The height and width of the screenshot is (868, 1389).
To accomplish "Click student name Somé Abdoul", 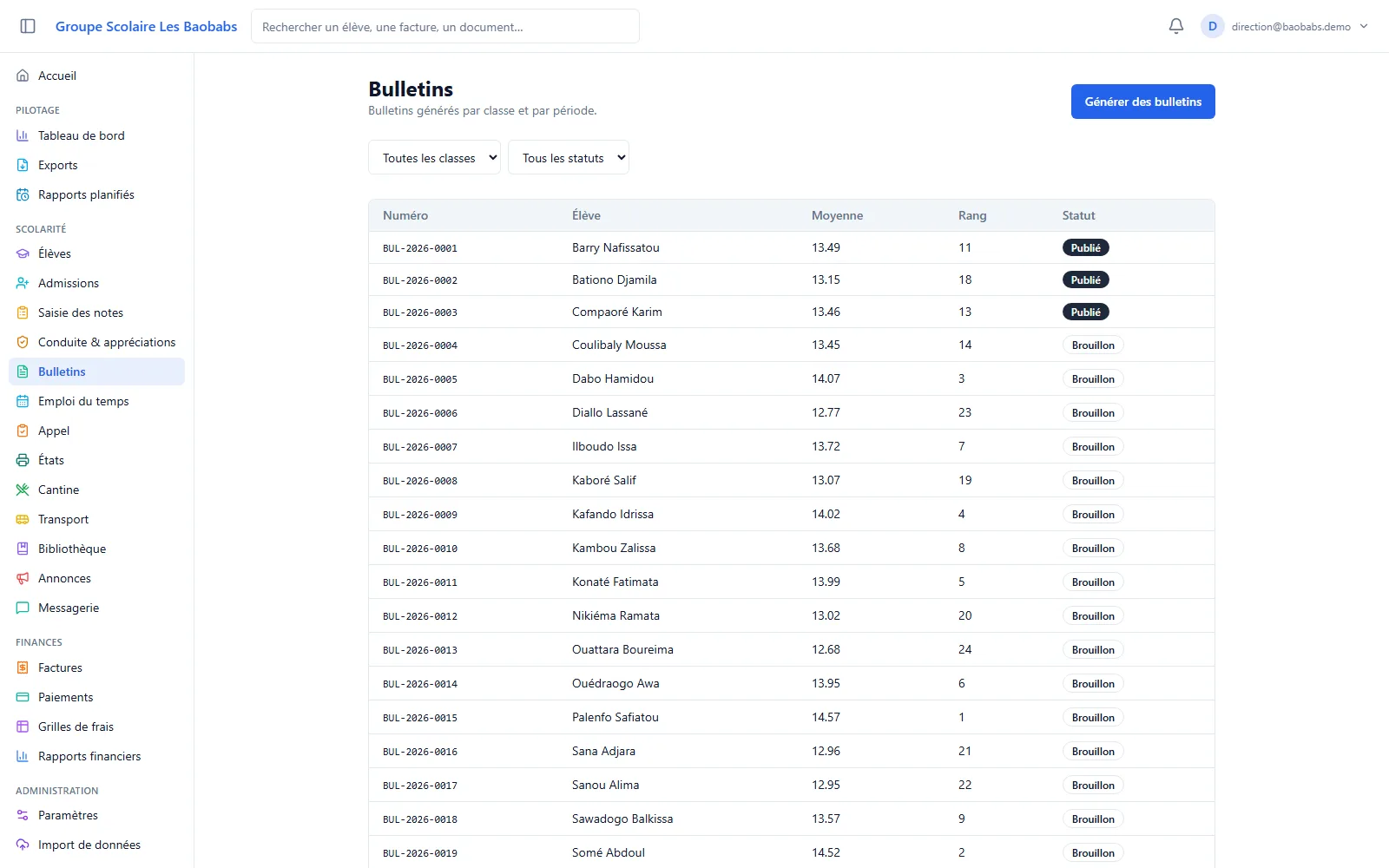I will point(609,852).
